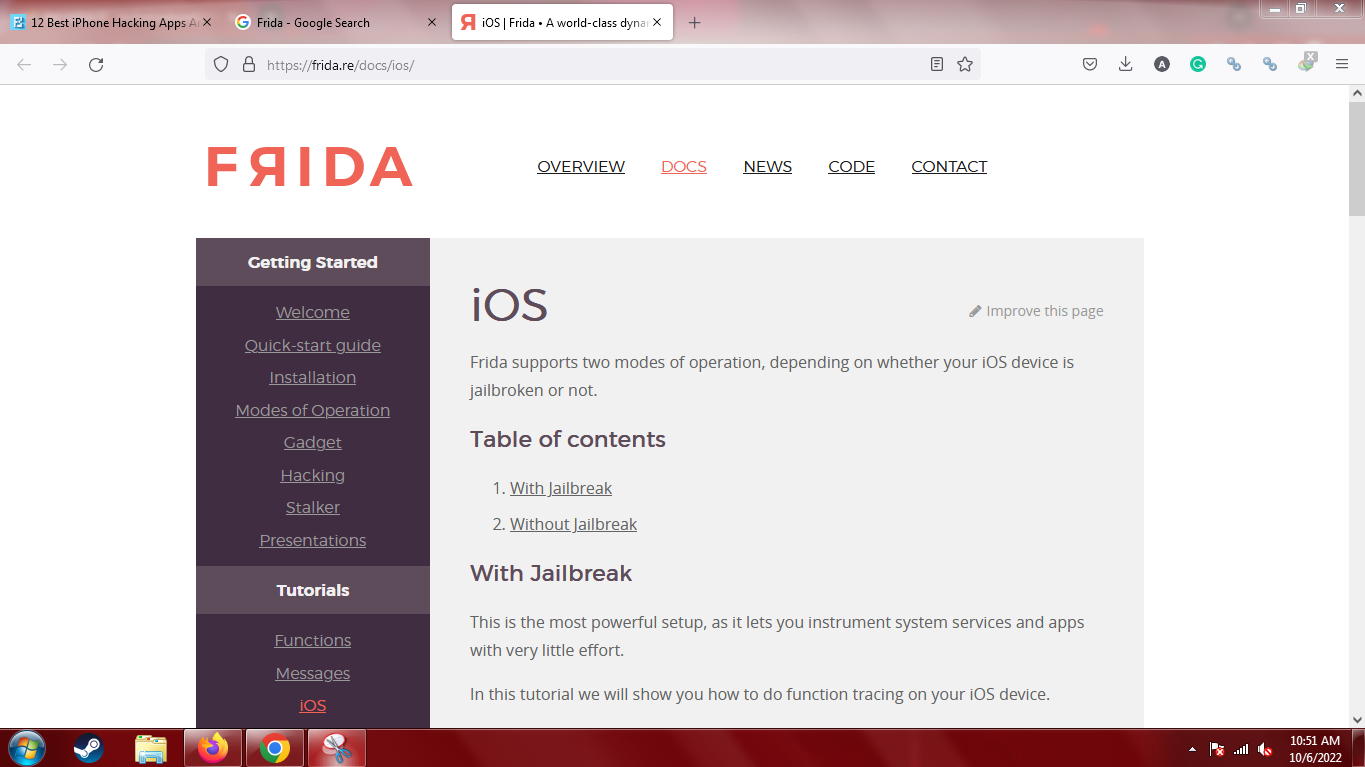1365x767 pixels.
Task: Open the Firefox hamburger application menu
Action: point(1342,64)
